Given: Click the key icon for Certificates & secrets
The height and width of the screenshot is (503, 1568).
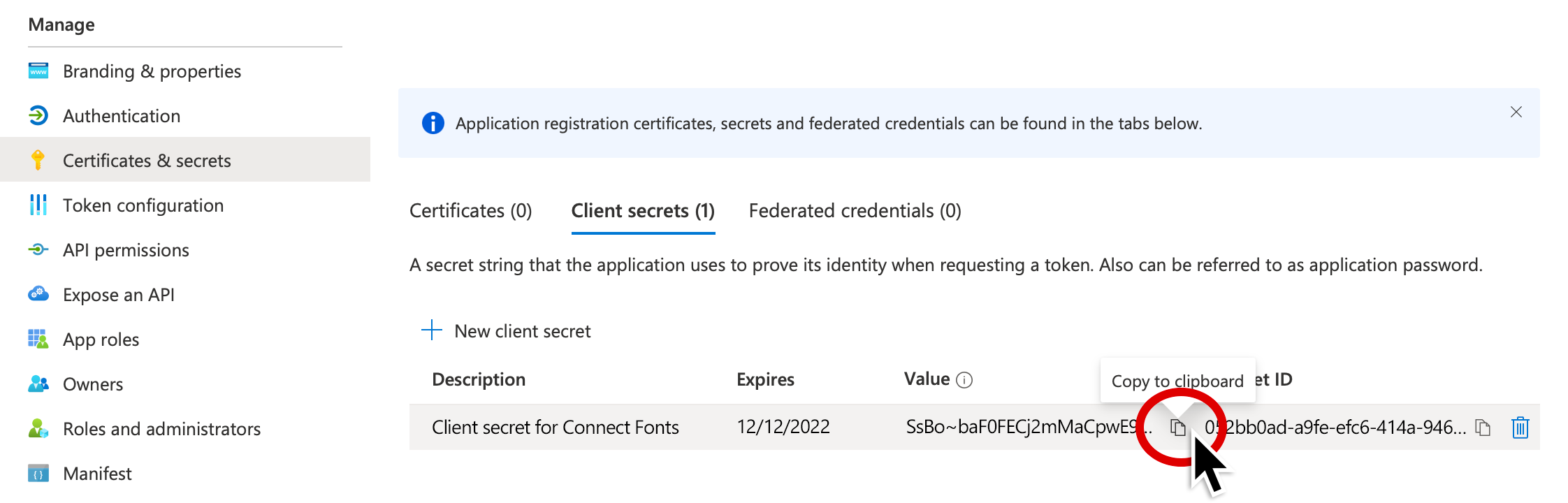Looking at the screenshot, I should click(x=38, y=160).
